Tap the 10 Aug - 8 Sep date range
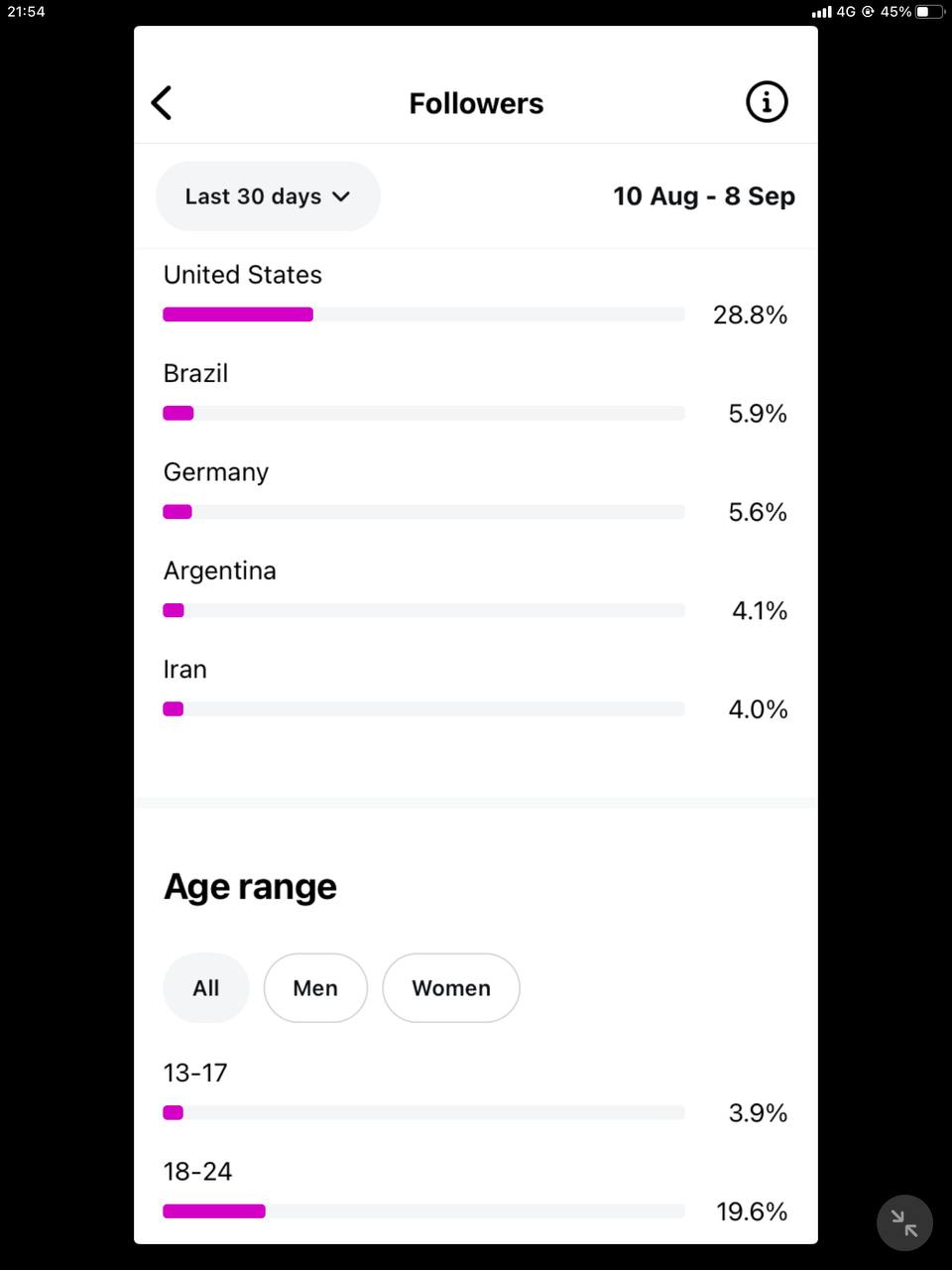This screenshot has width=952, height=1270. point(704,196)
